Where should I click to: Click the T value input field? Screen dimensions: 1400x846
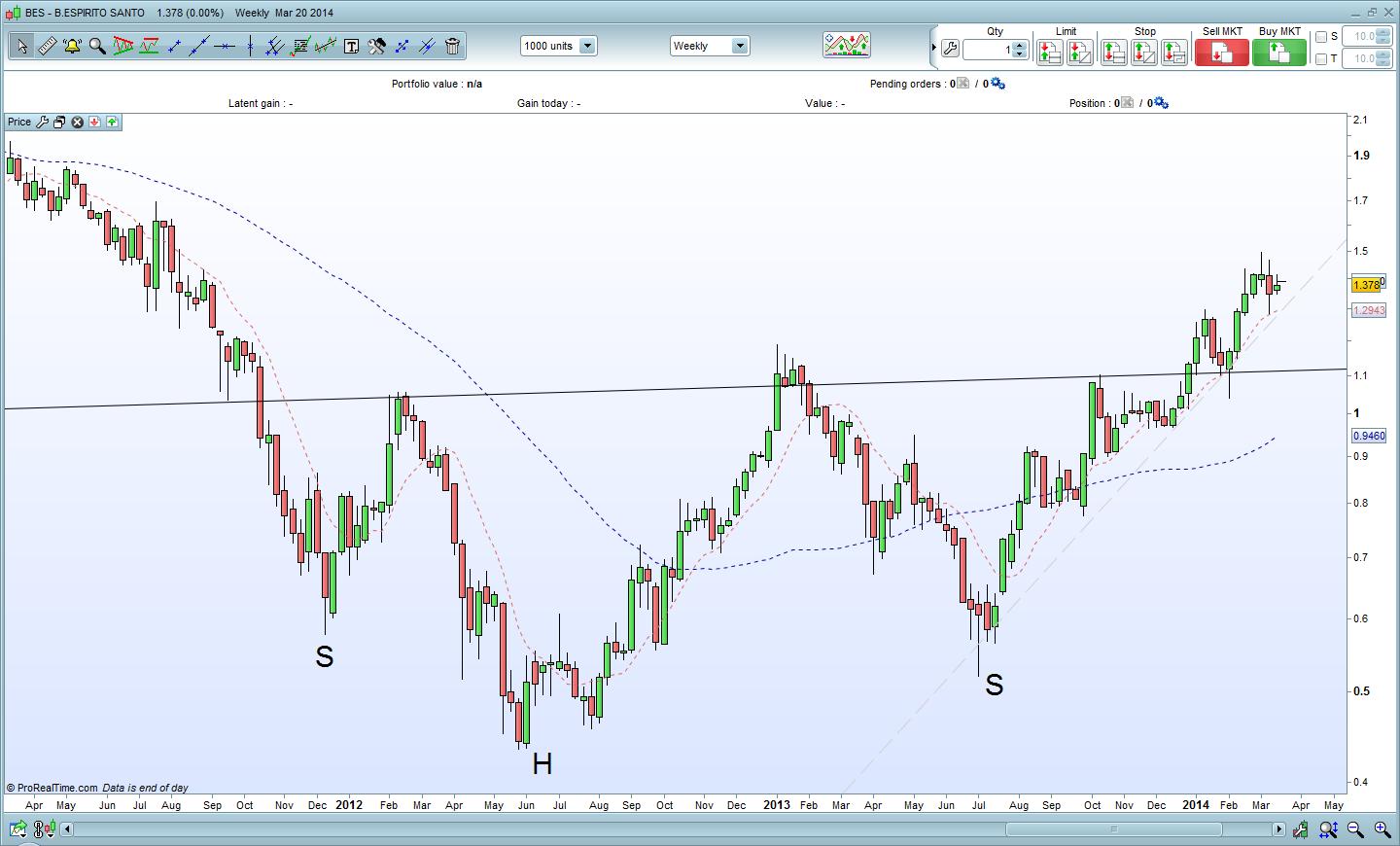click(1367, 59)
